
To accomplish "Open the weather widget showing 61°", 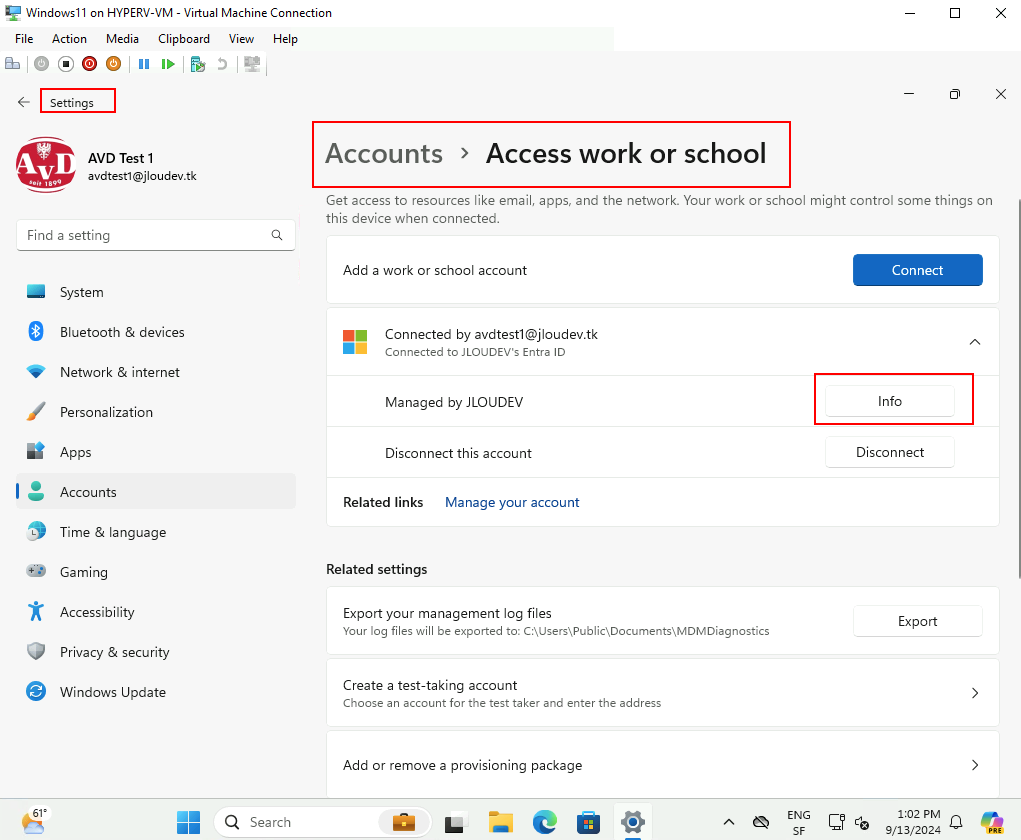I will pos(35,822).
